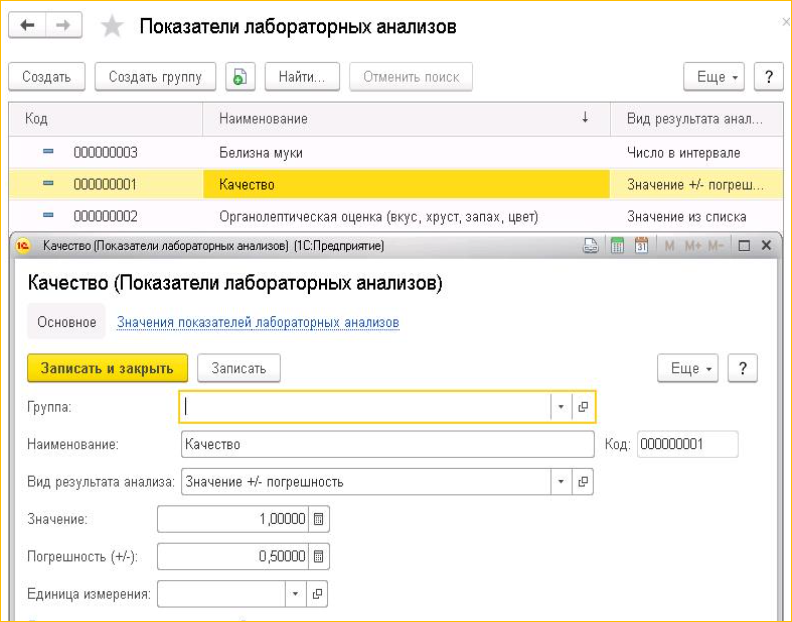
Task: Click the Создать группу button
Action: [x=156, y=77]
